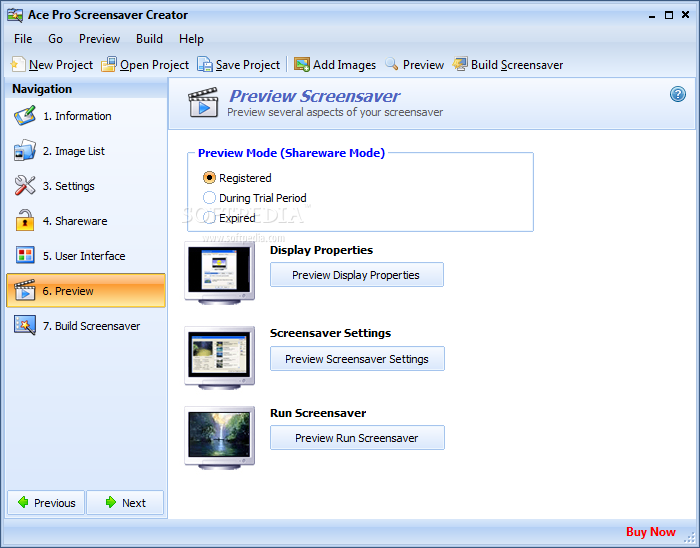Click the Display Properties monitor thumbnail
The image size is (700, 548).
220,273
